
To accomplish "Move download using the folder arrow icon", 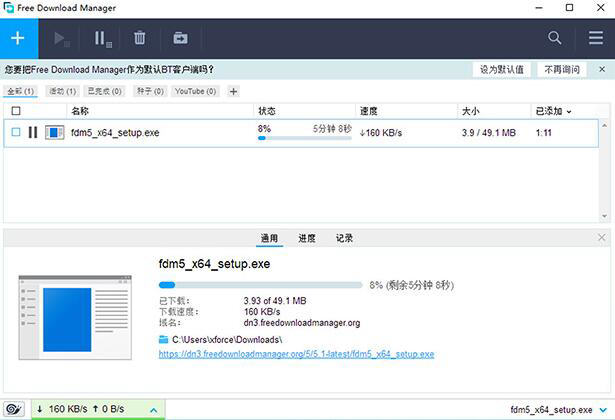I will coord(180,38).
